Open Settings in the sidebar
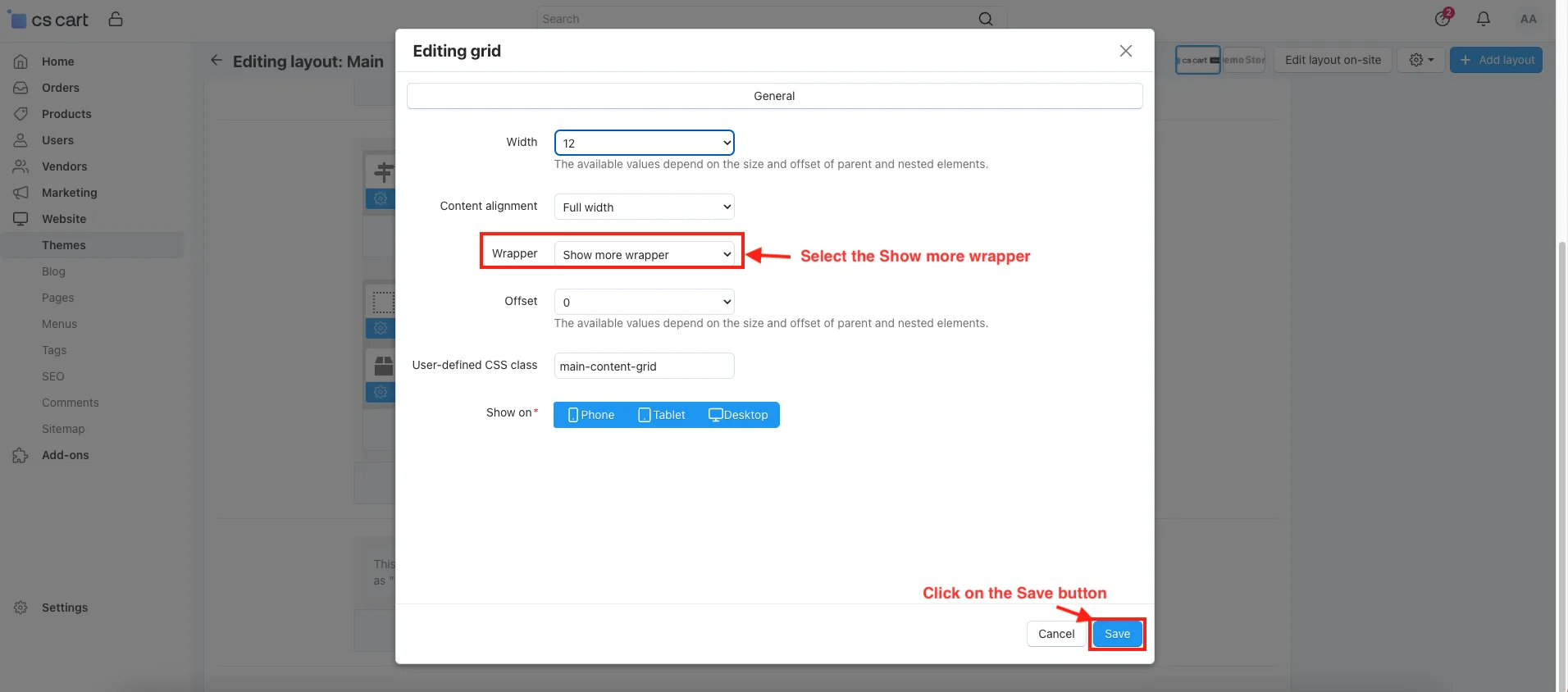The width and height of the screenshot is (1568, 692). [64, 608]
